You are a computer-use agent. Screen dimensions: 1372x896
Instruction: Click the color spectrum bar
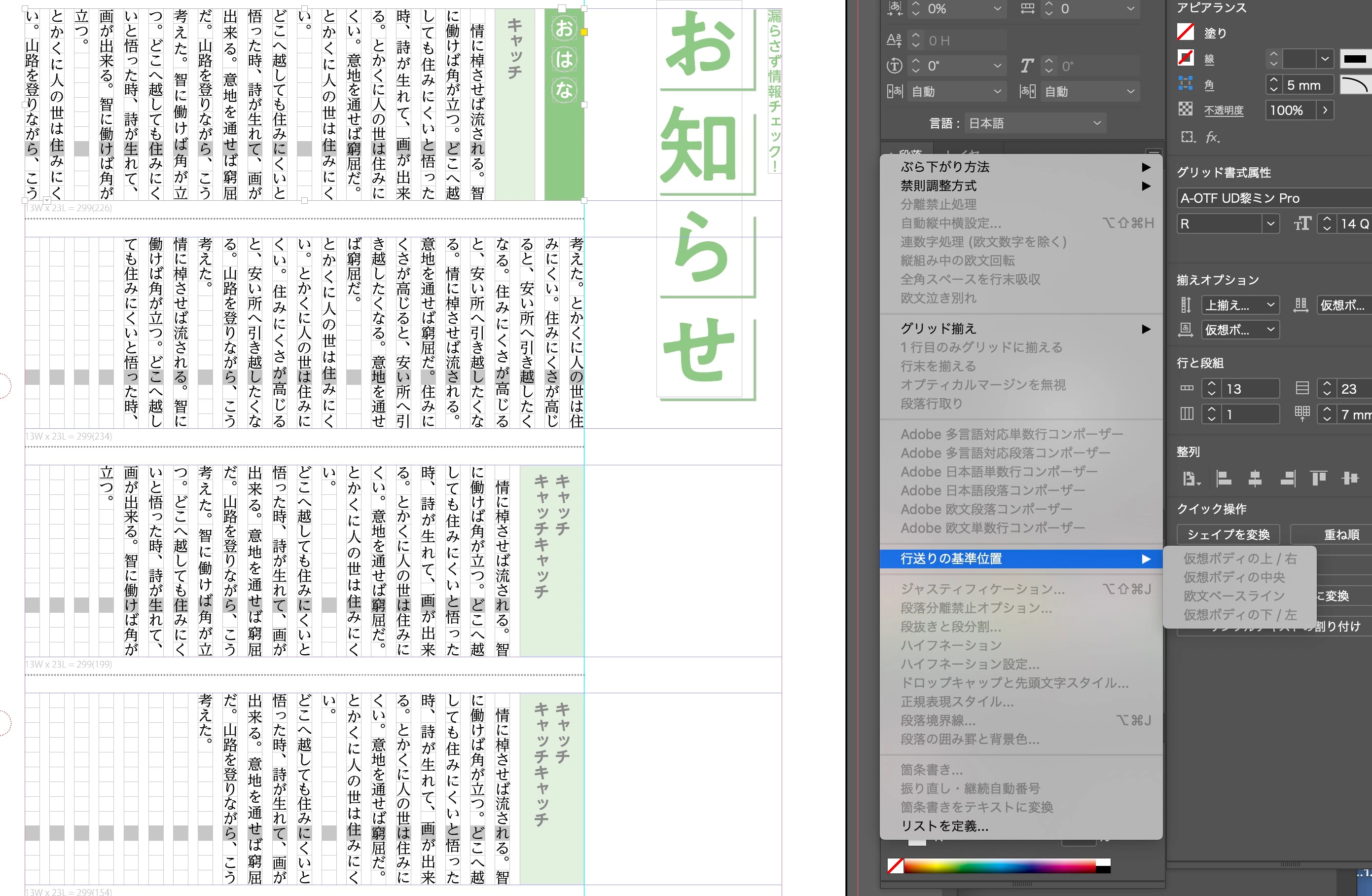(1000, 865)
